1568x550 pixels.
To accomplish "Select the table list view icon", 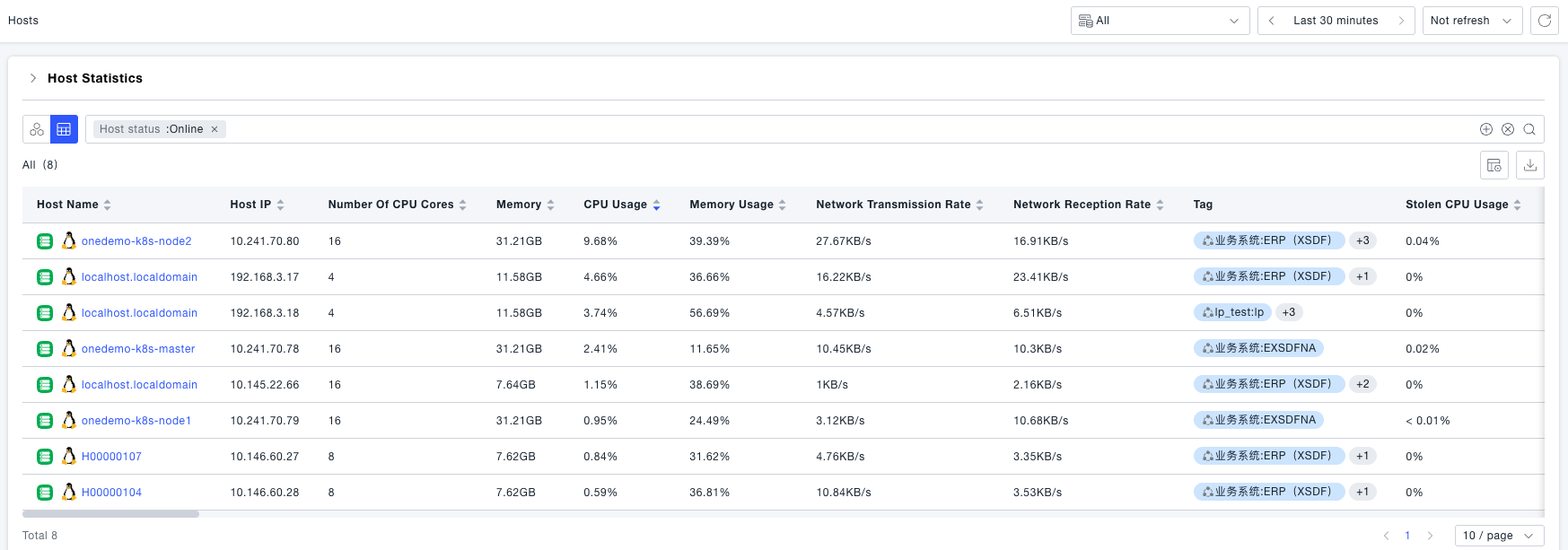I will click(x=64, y=129).
